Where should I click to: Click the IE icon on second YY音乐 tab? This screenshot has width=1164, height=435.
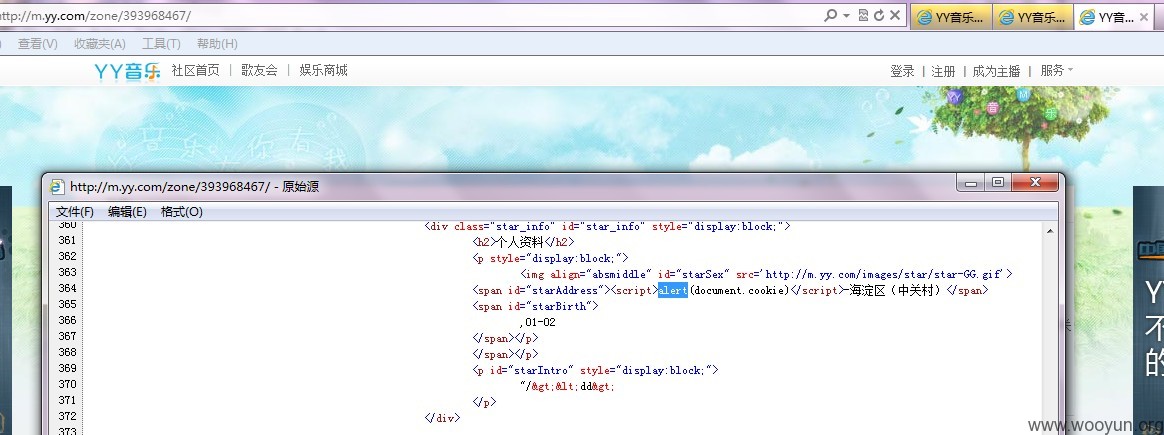tap(1006, 18)
